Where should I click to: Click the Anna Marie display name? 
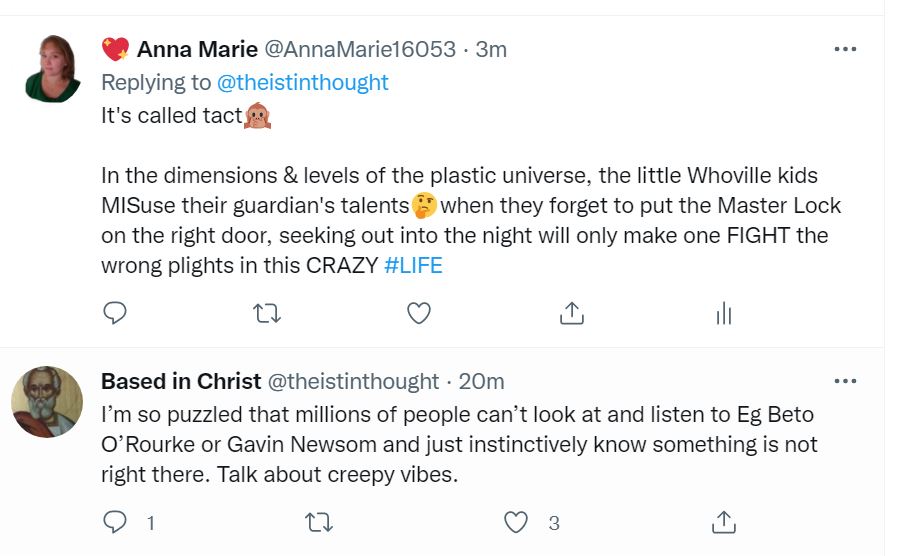195,49
